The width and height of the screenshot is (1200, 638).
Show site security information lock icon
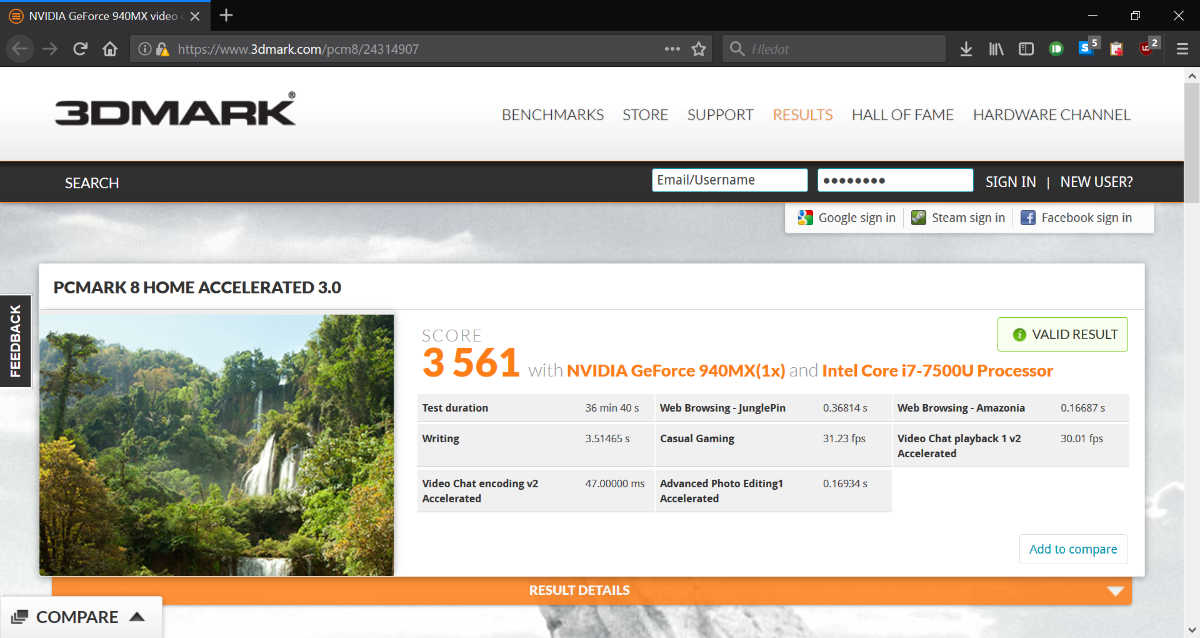pos(161,49)
